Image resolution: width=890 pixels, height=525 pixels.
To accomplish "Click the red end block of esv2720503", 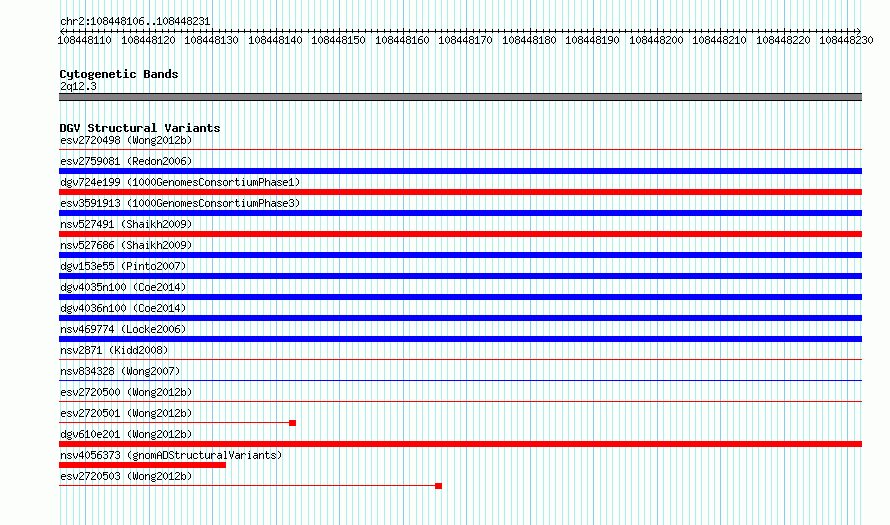I will pyautogui.click(x=439, y=486).
